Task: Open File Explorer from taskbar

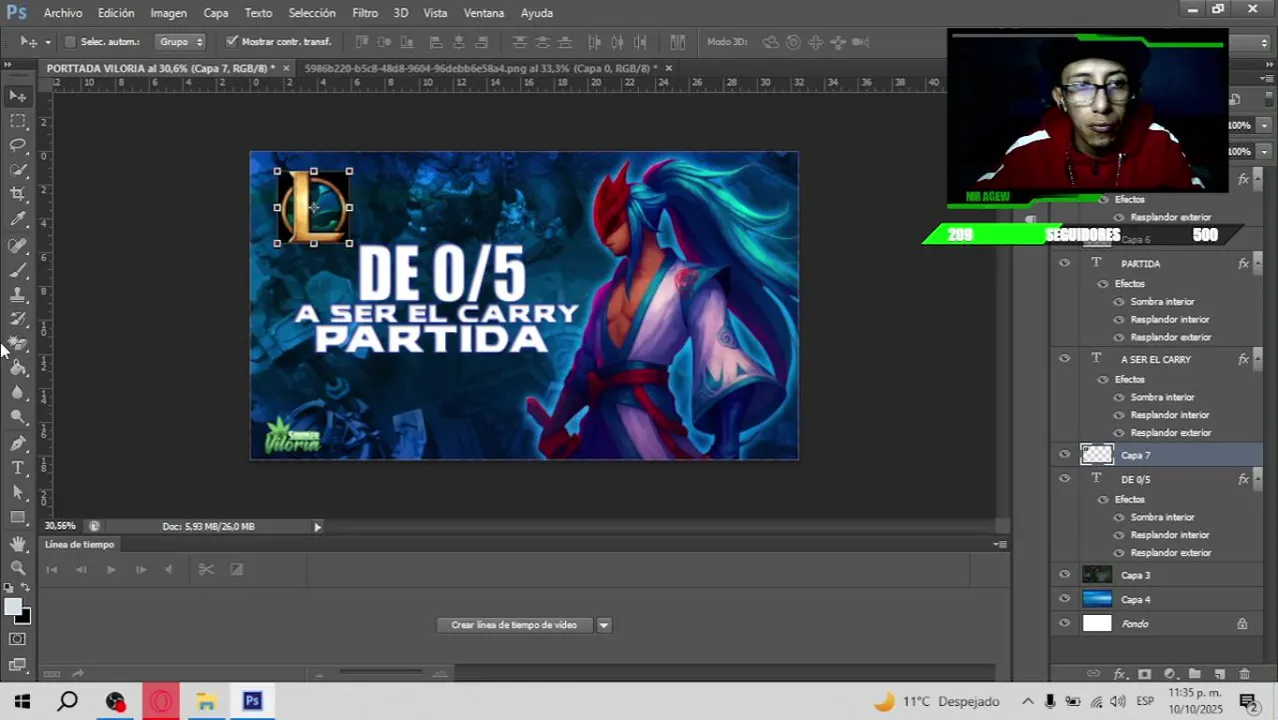Action: pos(206,701)
